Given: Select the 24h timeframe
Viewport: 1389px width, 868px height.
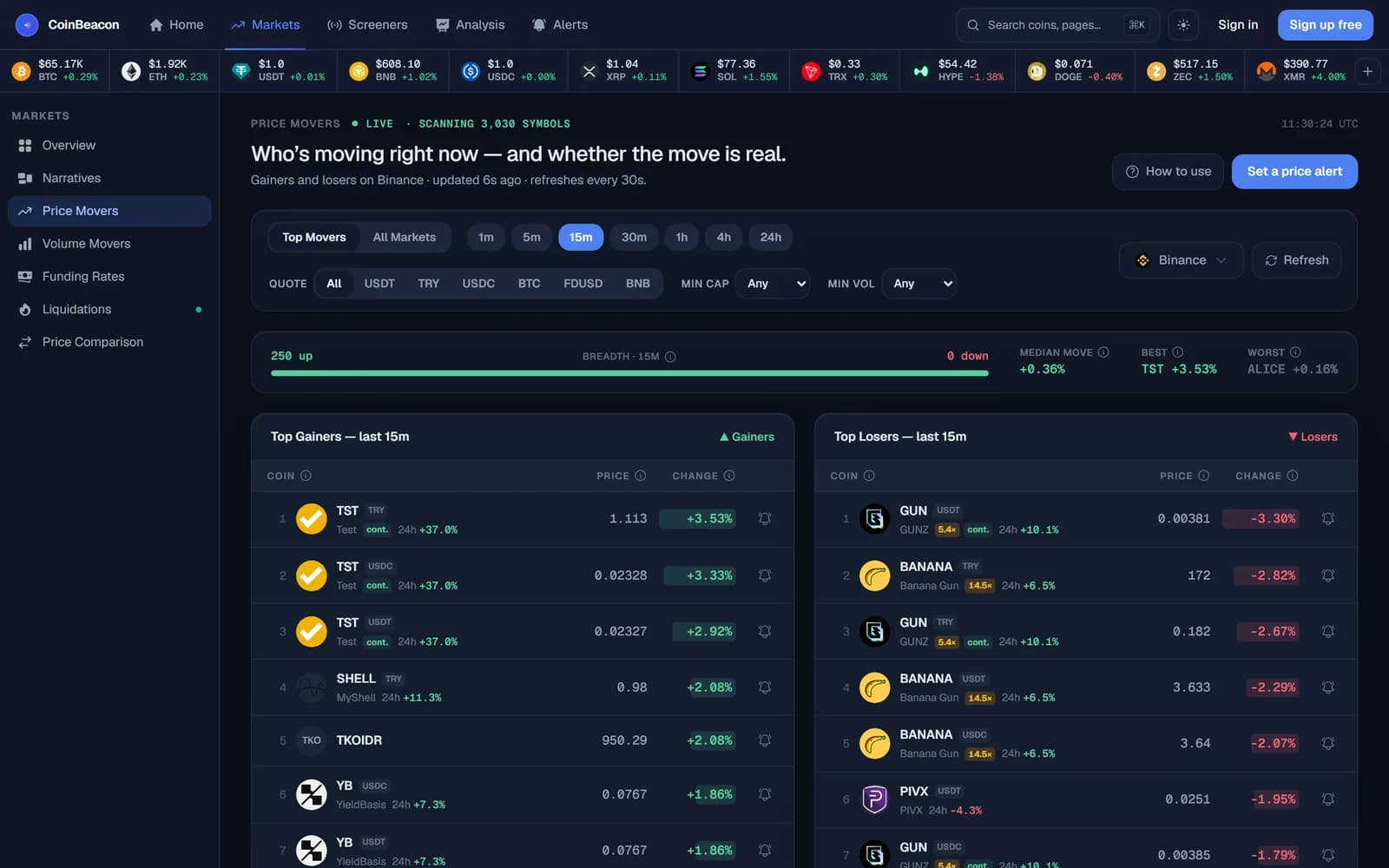Looking at the screenshot, I should click(x=771, y=238).
